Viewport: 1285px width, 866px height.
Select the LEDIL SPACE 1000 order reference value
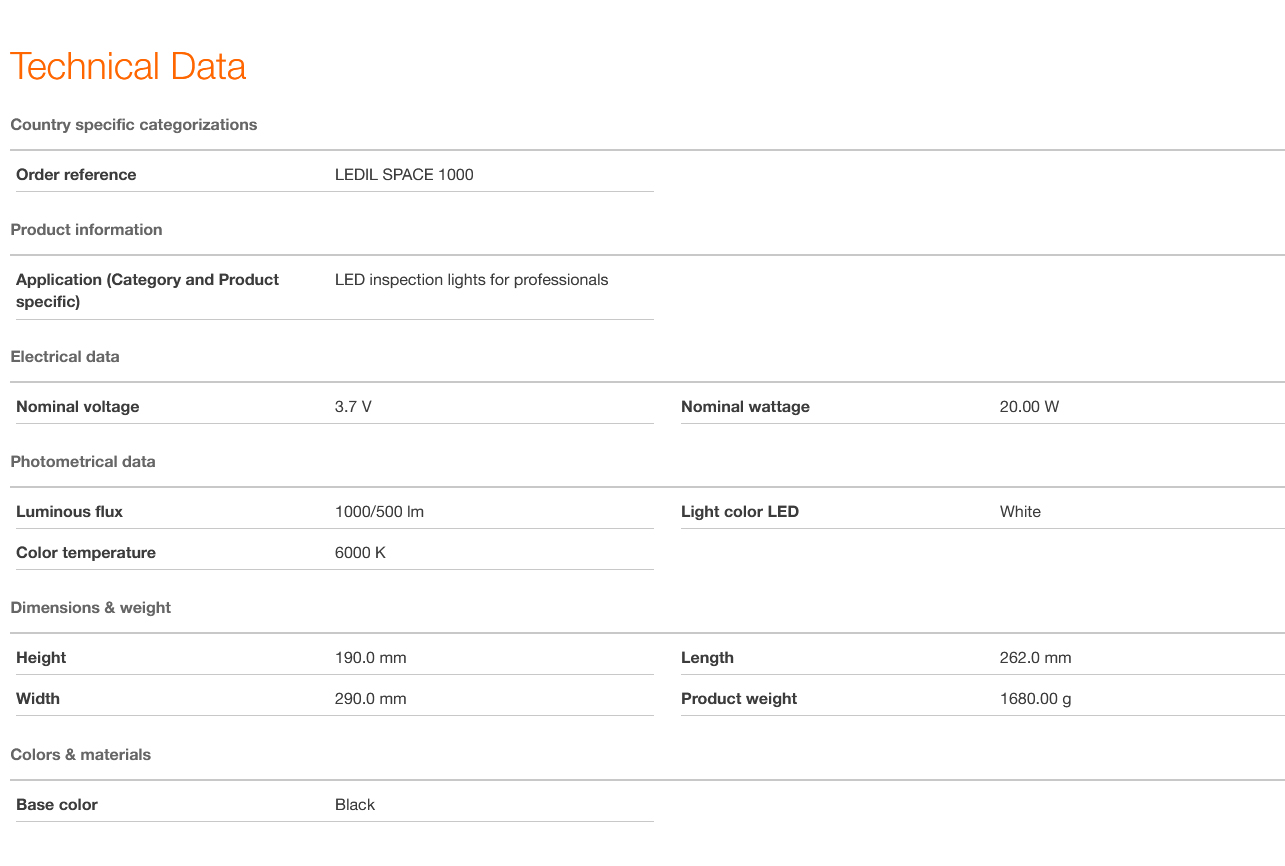tap(404, 175)
